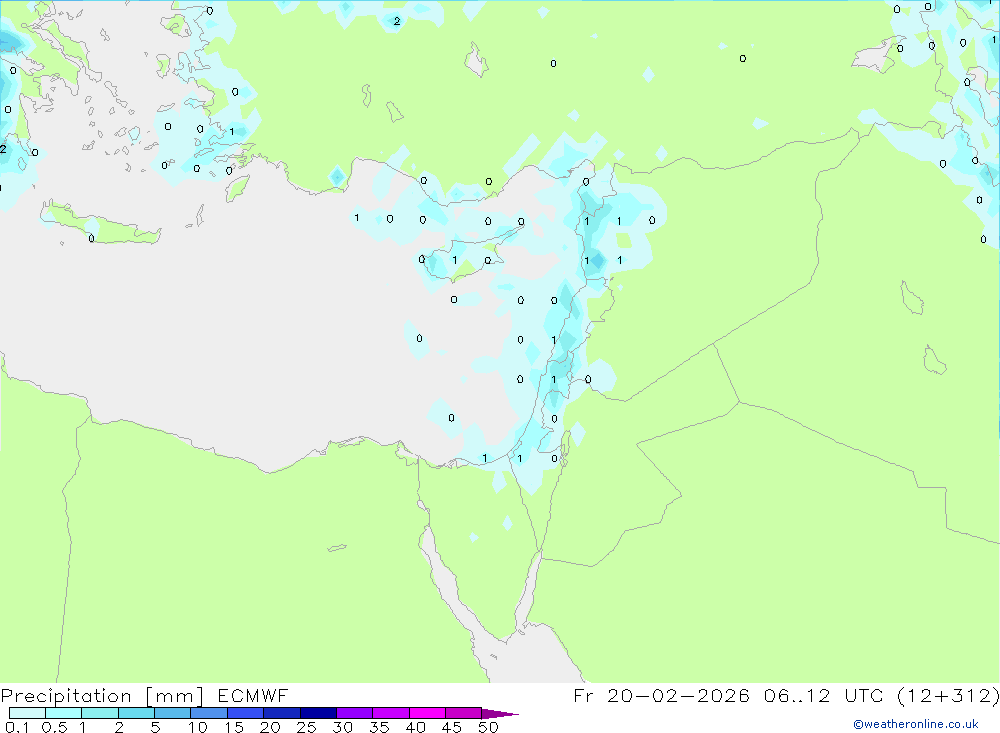Viewport: 1000px width, 733px height.
Task: Click the ECMWF model label
Action: point(253,695)
